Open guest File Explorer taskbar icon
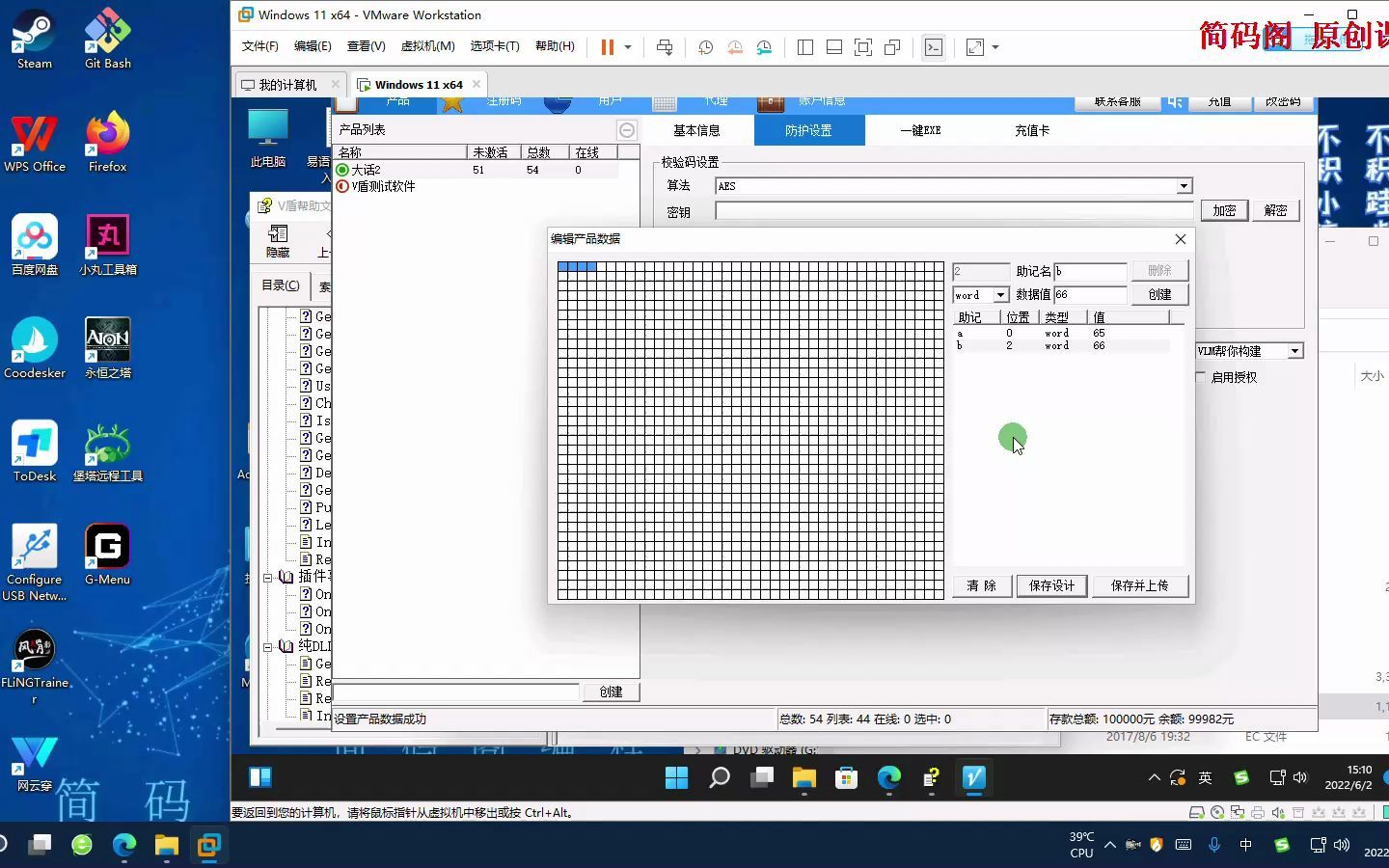 (x=804, y=777)
